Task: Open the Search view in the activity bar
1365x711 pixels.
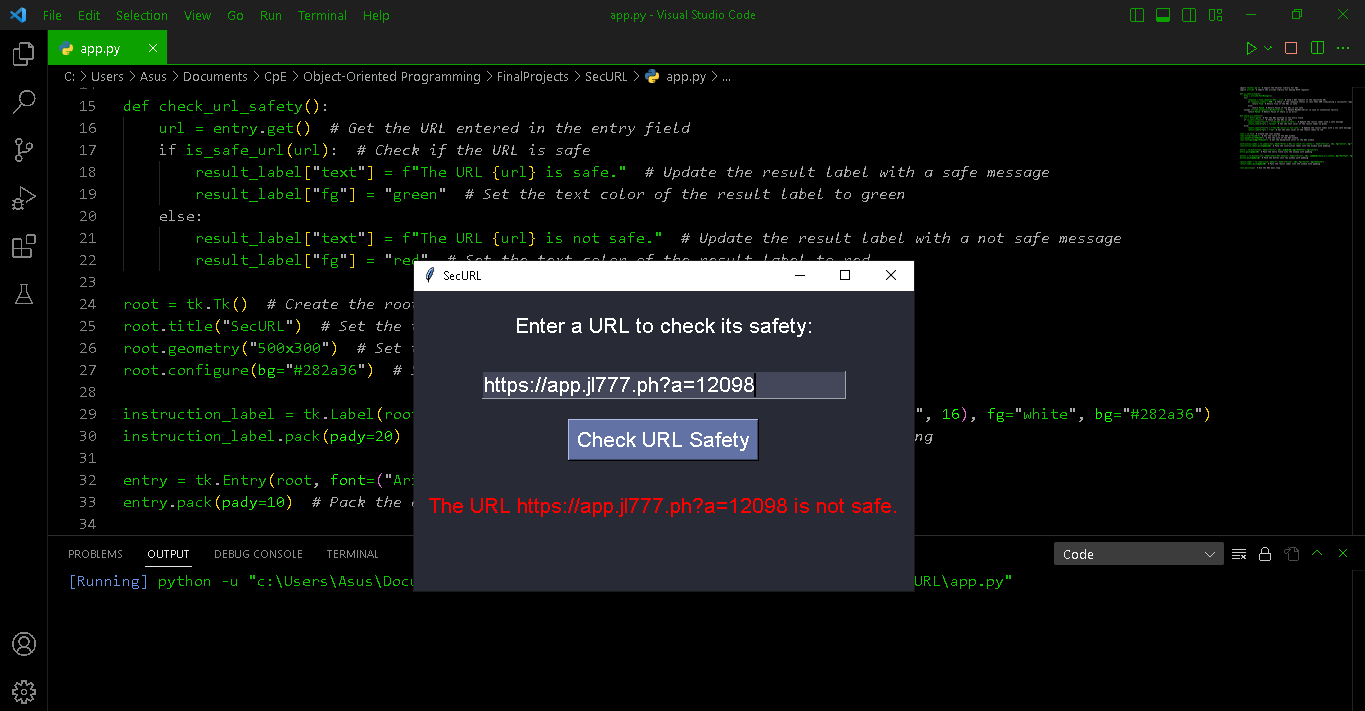Action: pos(24,100)
